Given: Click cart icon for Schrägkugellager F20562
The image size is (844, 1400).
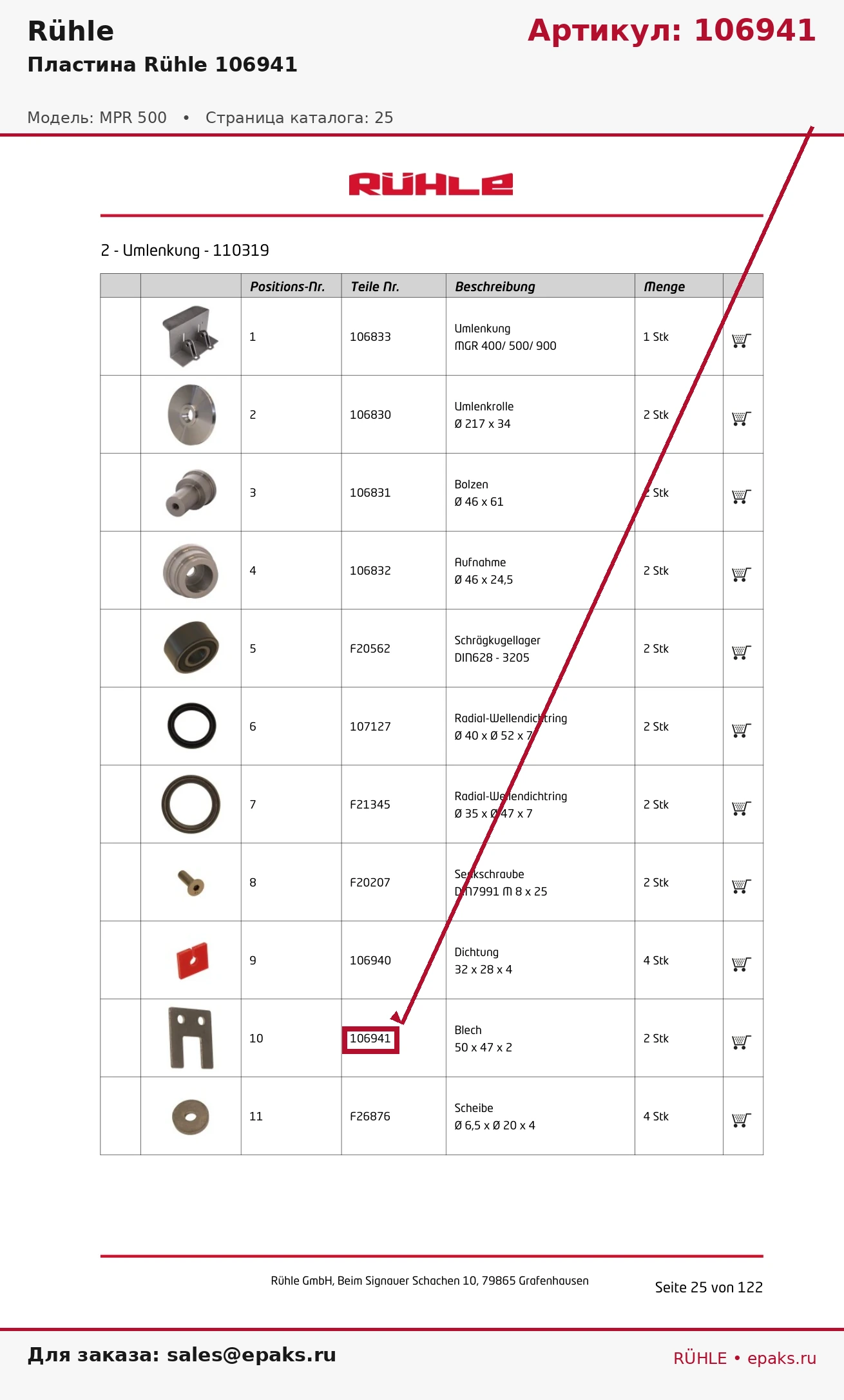Looking at the screenshot, I should tap(742, 652).
